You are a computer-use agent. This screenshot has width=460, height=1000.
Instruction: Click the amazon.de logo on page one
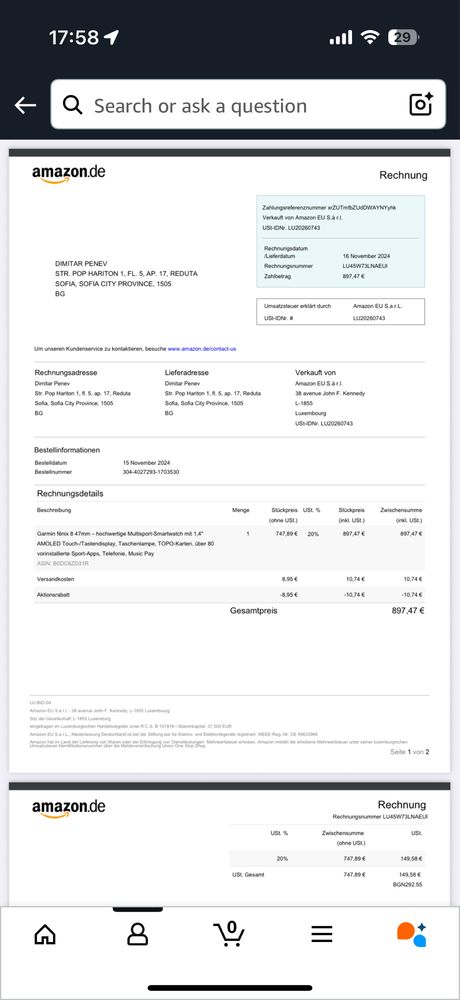pos(68,173)
